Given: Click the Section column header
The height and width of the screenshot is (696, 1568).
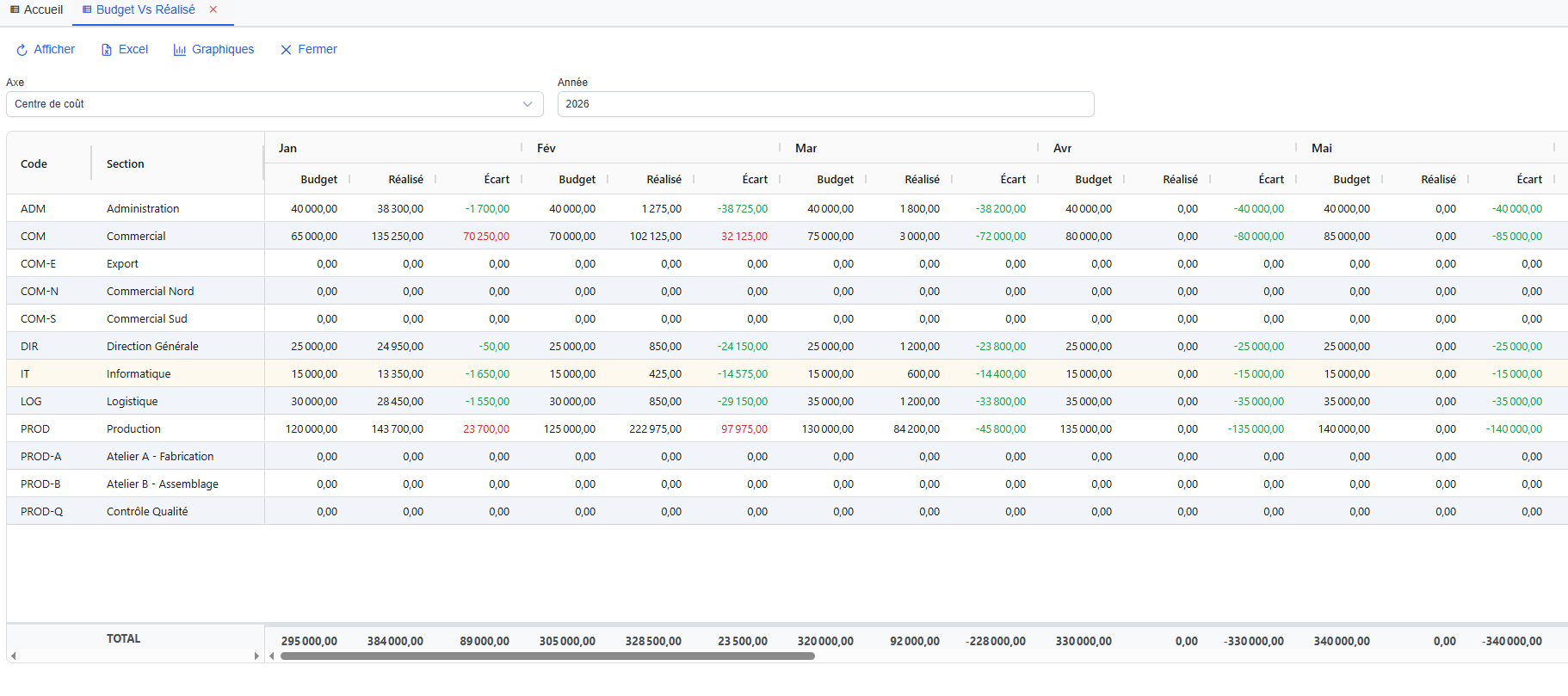Looking at the screenshot, I should pyautogui.click(x=126, y=163).
